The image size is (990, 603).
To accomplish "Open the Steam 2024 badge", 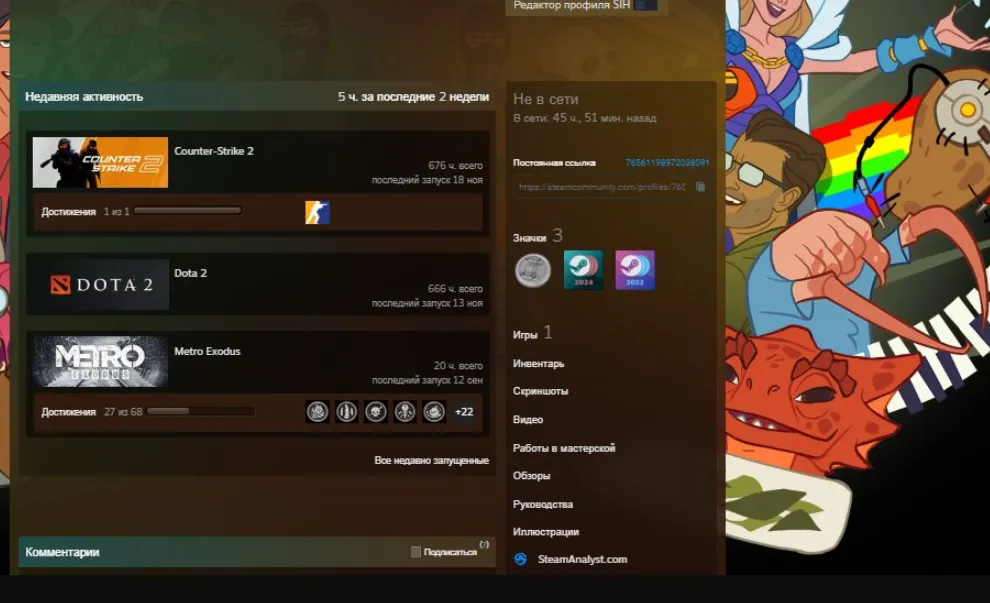I will click(583, 270).
